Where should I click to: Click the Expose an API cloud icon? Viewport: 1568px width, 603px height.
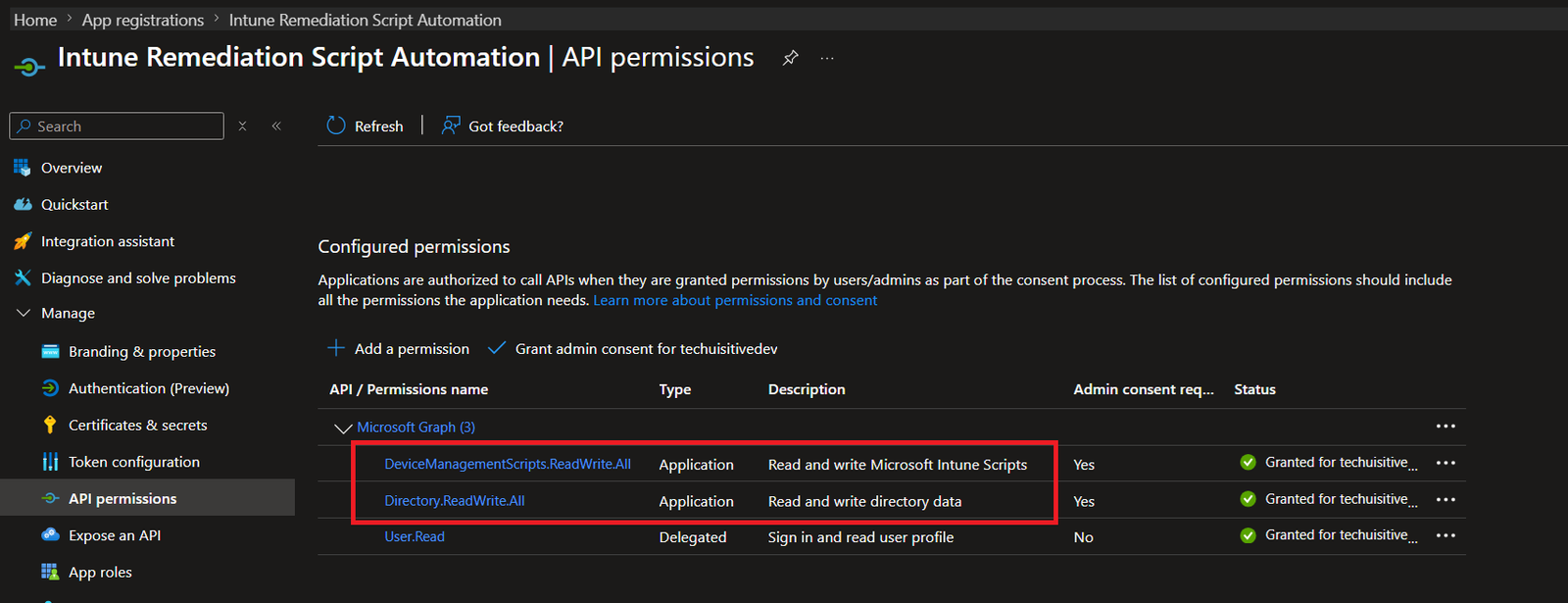(50, 535)
